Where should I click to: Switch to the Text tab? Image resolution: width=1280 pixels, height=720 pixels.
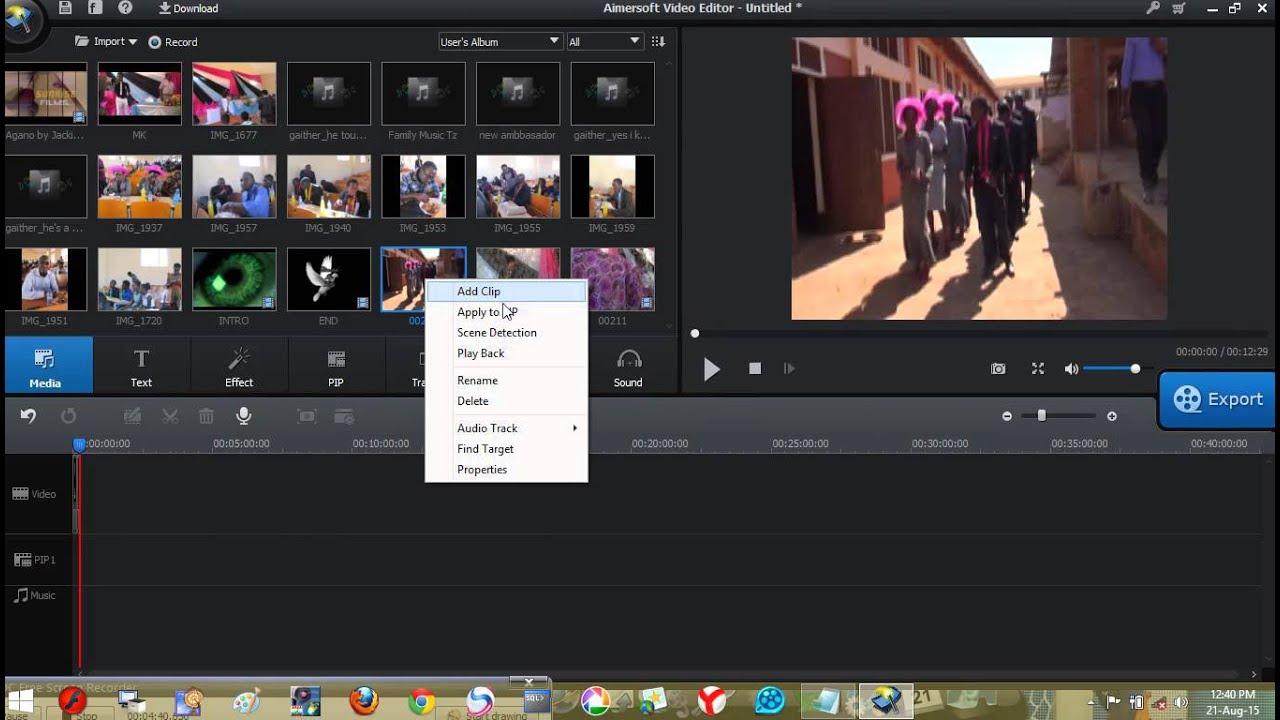pyautogui.click(x=141, y=366)
